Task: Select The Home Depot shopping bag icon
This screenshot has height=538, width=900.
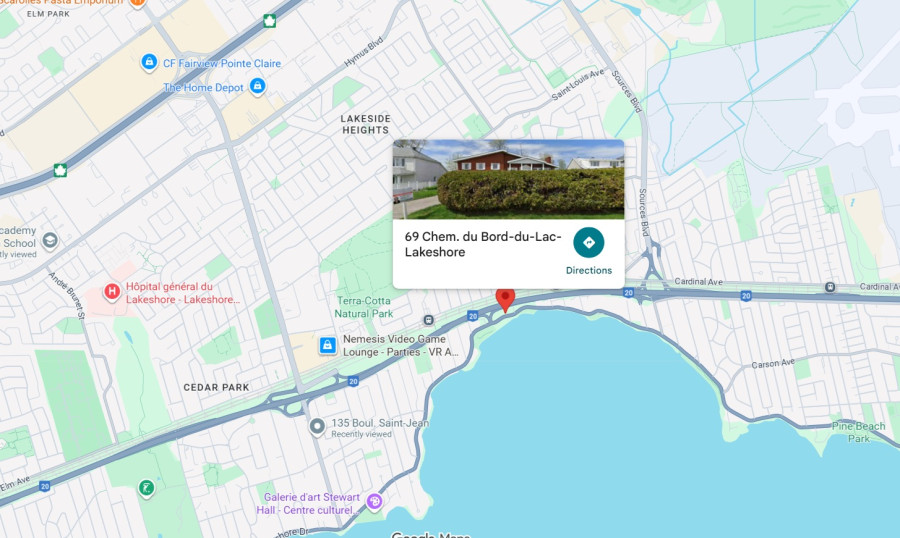Action: pos(258,87)
